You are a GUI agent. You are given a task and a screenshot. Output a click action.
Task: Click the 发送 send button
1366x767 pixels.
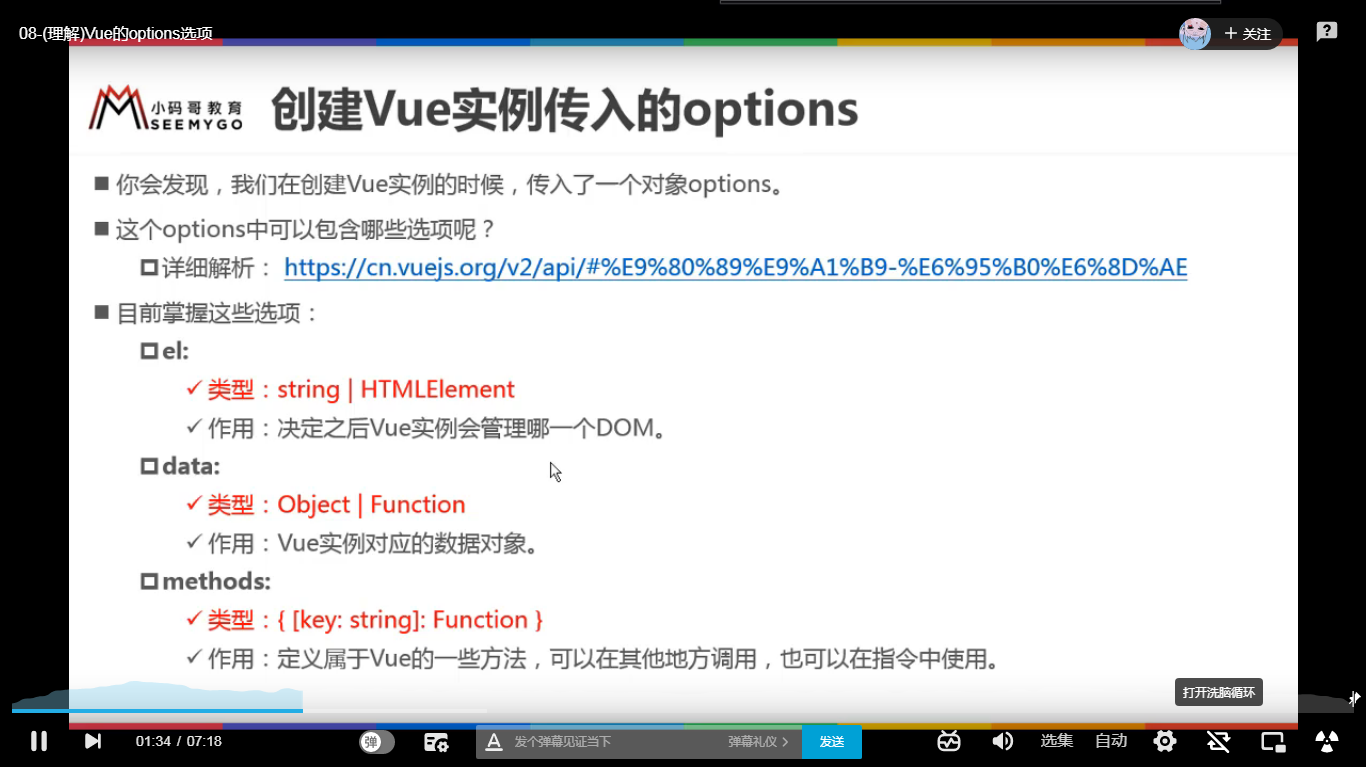(832, 742)
